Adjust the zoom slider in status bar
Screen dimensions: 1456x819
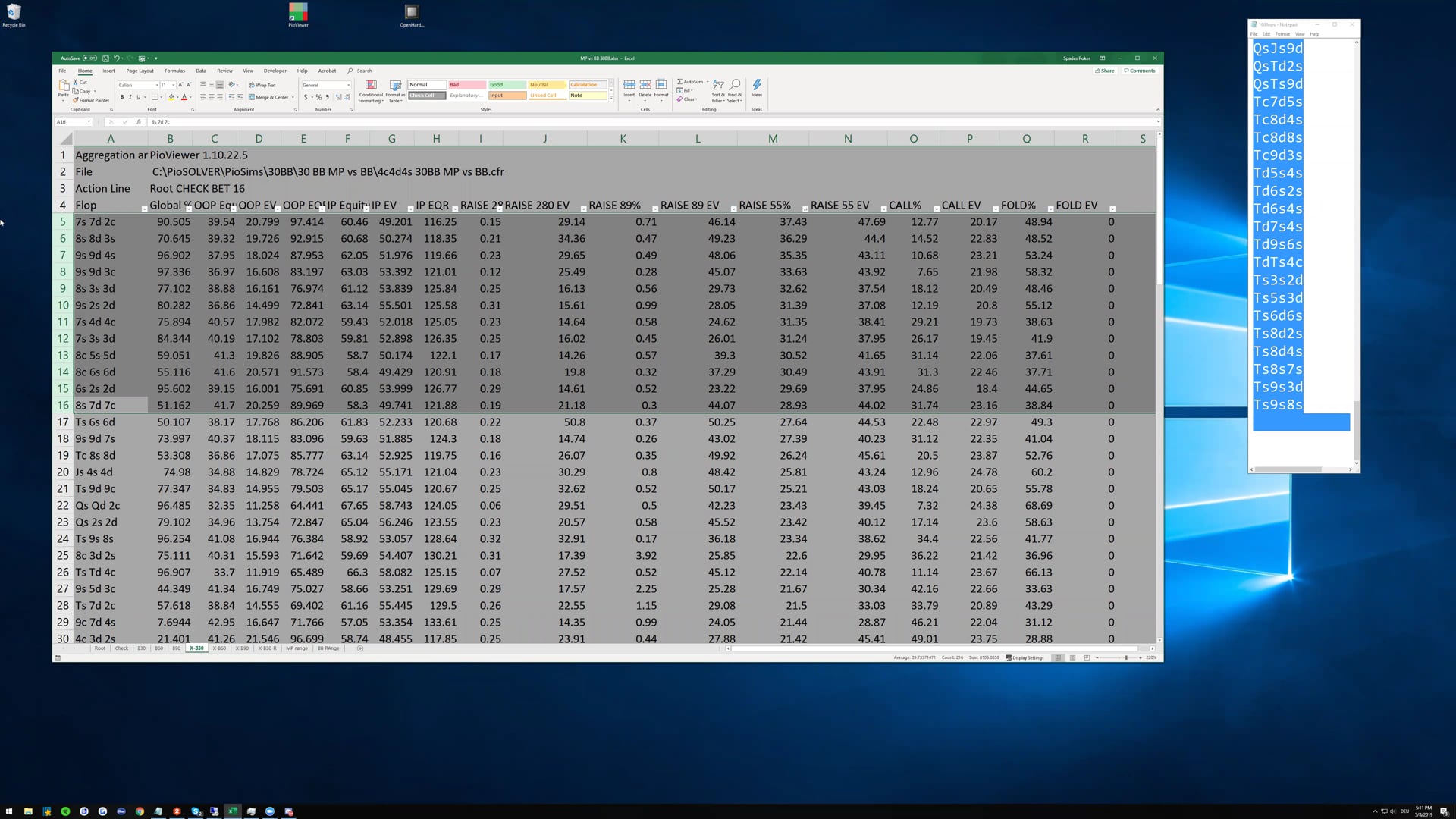tap(1126, 657)
